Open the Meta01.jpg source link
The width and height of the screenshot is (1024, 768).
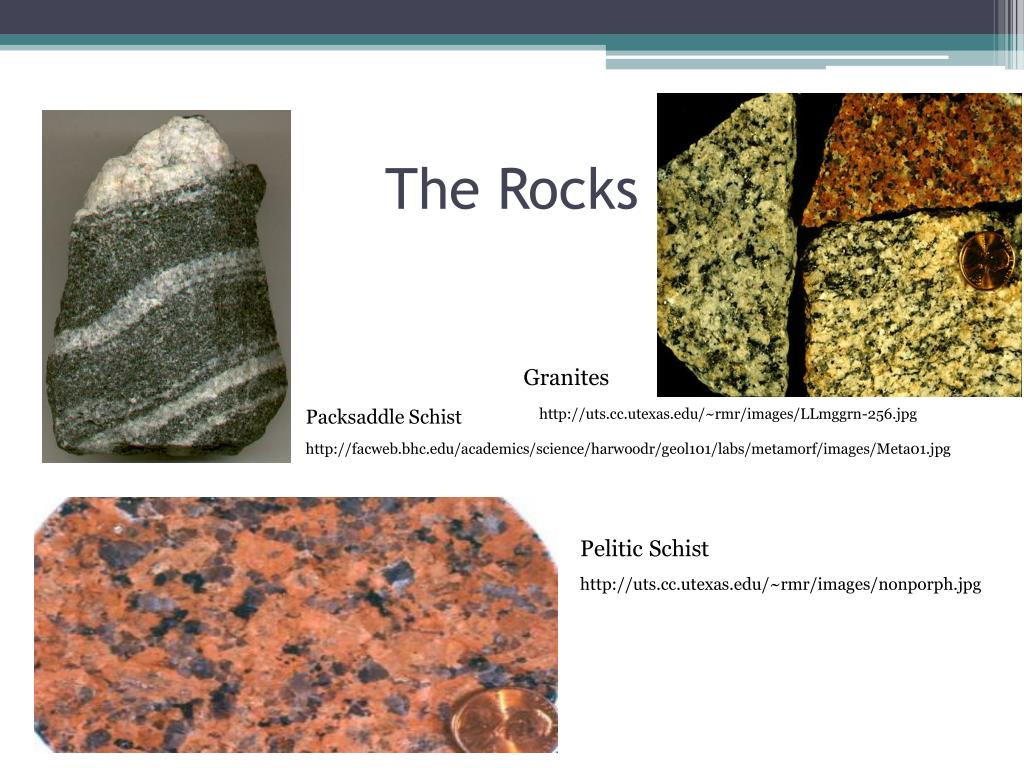click(627, 451)
